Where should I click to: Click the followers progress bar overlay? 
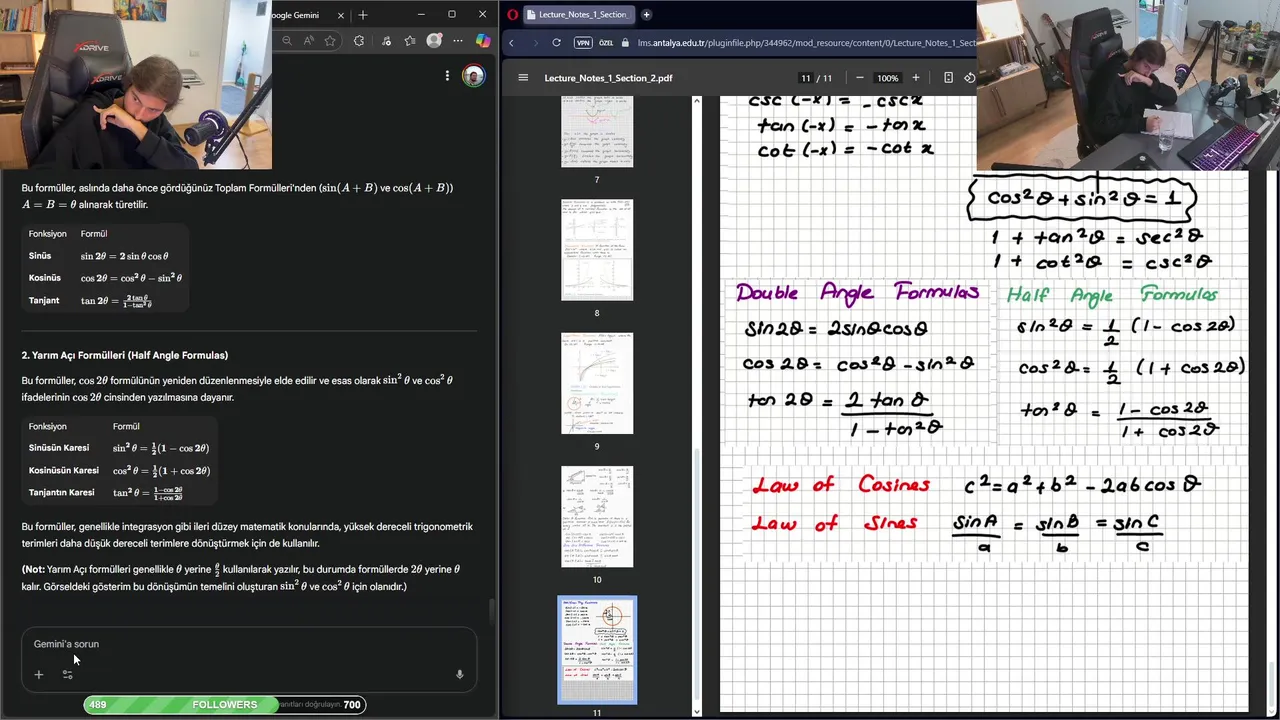(224, 705)
